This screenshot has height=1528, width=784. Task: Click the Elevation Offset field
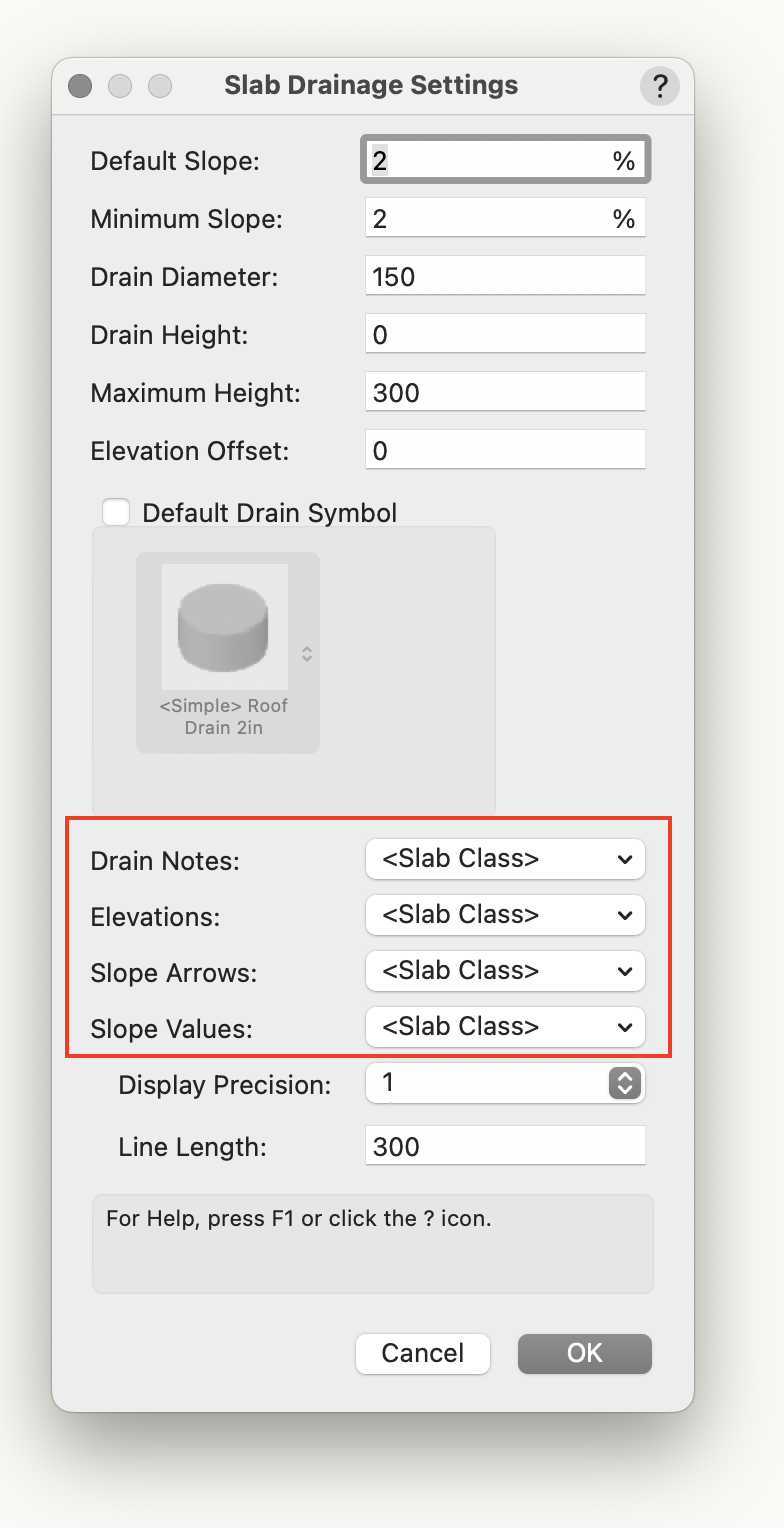coord(505,451)
